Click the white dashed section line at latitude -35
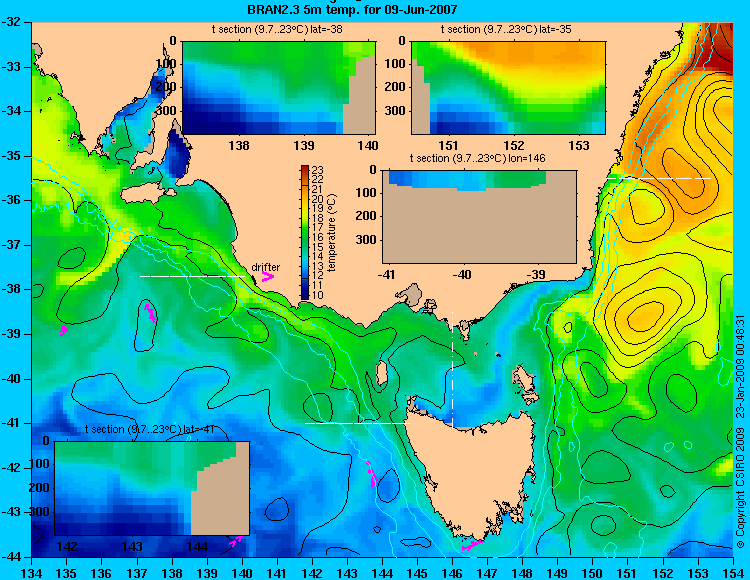The height and width of the screenshot is (580, 750). [x=659, y=178]
